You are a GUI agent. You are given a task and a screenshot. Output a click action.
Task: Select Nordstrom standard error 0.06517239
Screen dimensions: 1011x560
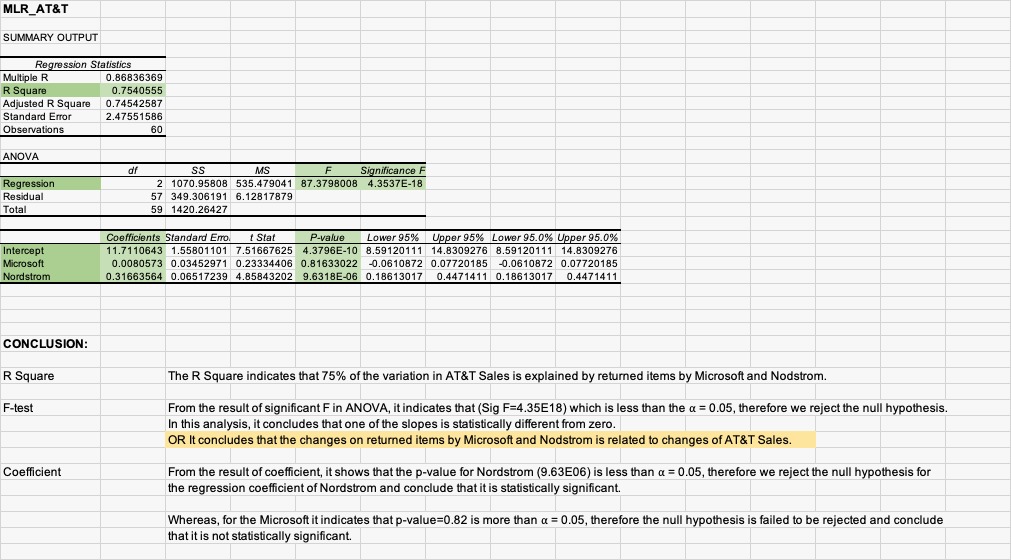[x=199, y=276]
